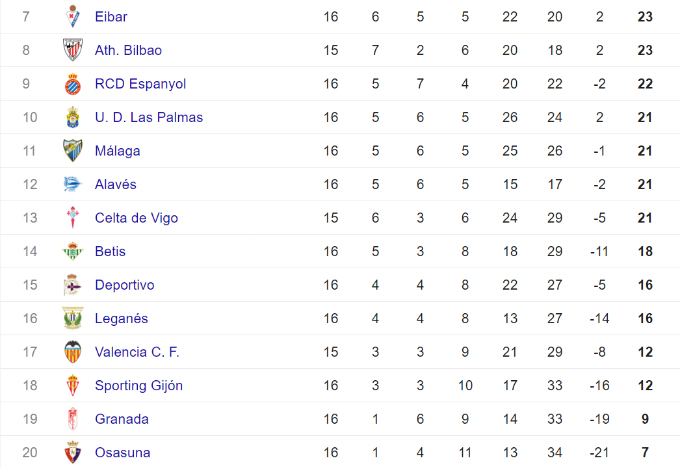Open the Granada team link
680x468 pixels.
(122, 419)
